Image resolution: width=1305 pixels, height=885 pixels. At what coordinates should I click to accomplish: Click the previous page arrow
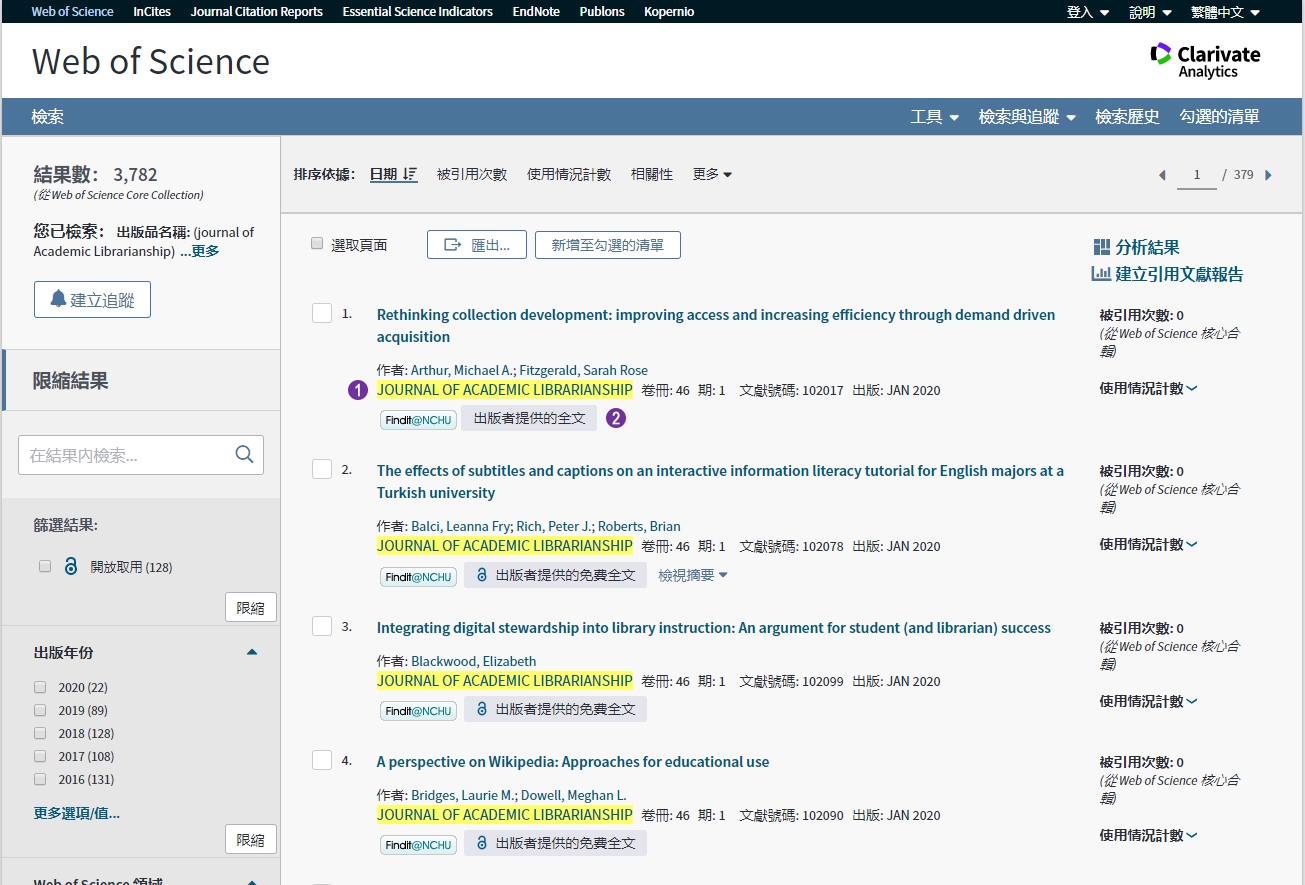tap(1162, 175)
